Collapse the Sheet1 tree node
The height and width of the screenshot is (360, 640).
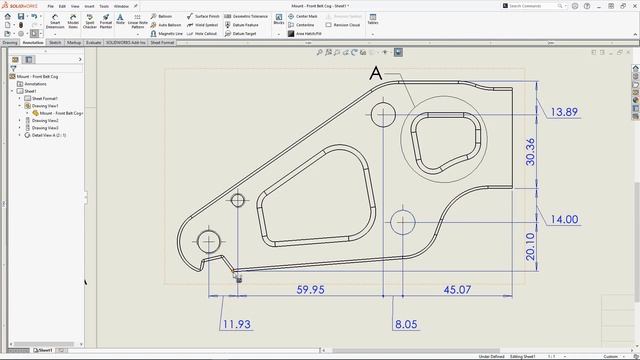(12, 91)
